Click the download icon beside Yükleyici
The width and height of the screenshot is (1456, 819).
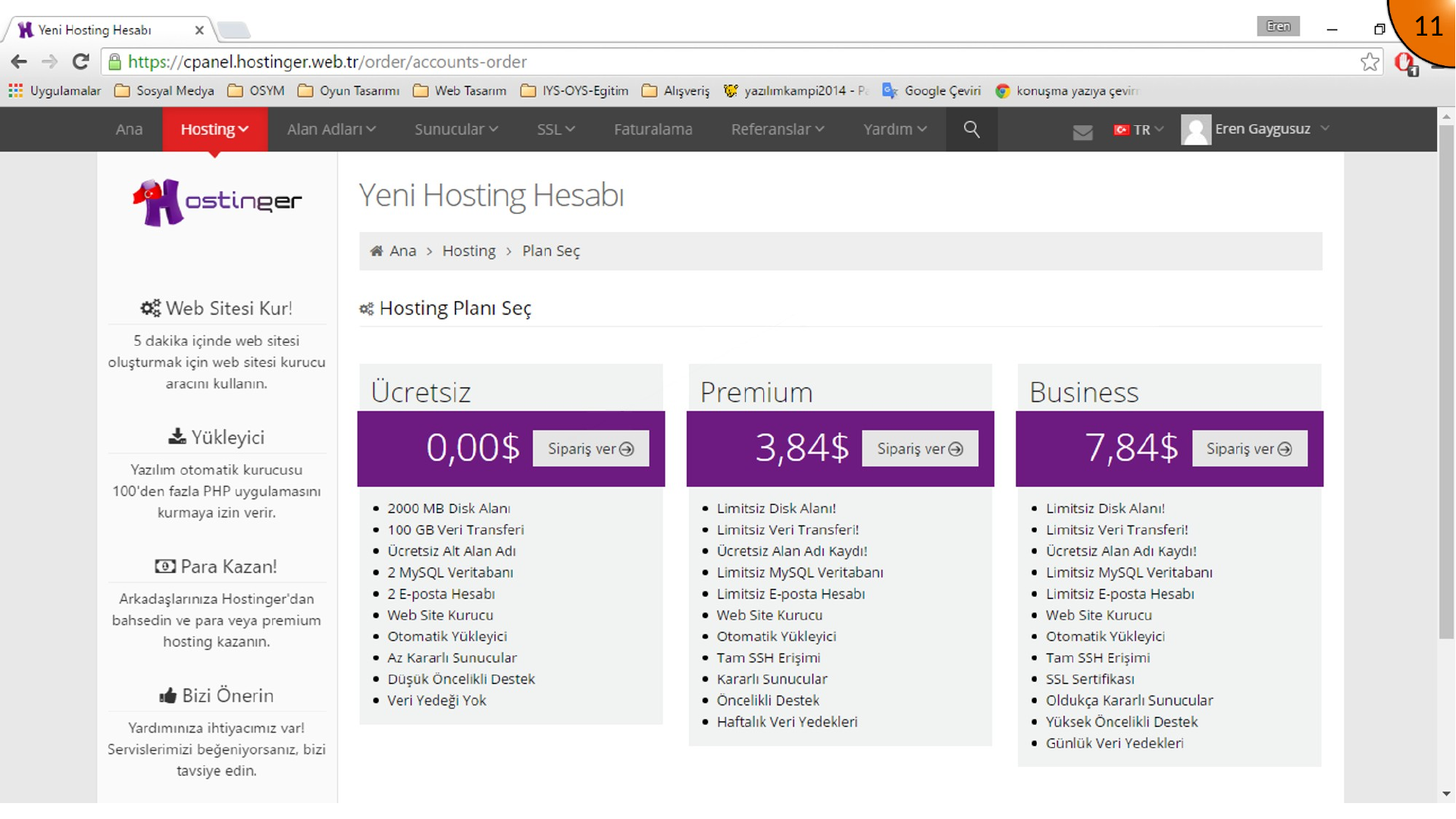[x=177, y=437]
